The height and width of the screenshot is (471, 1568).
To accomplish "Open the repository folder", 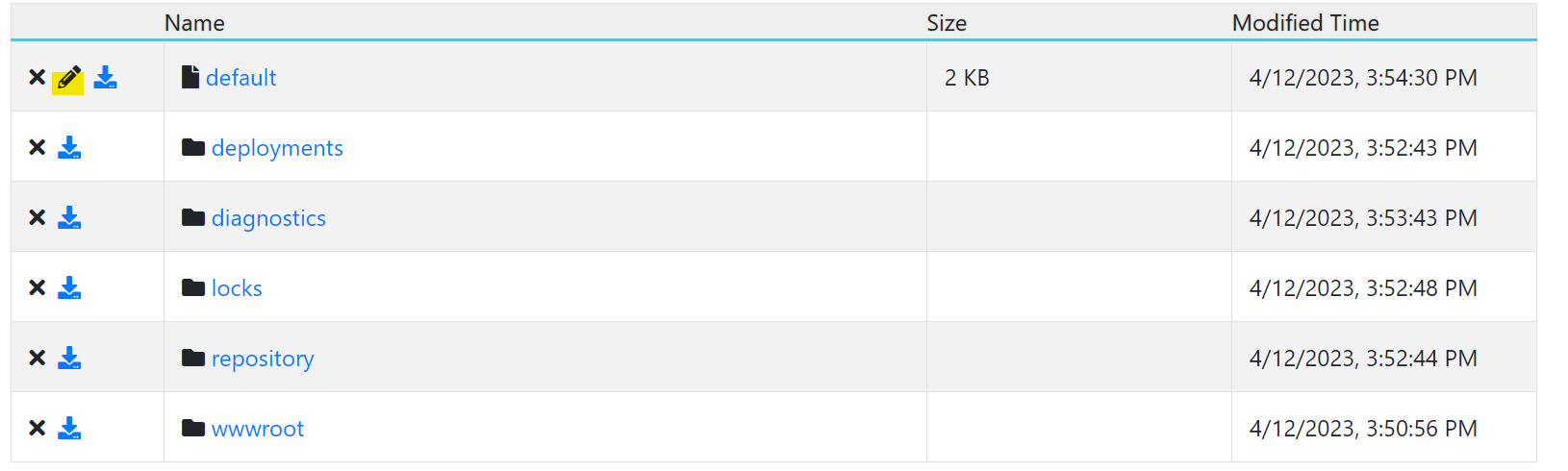I will tap(263, 359).
